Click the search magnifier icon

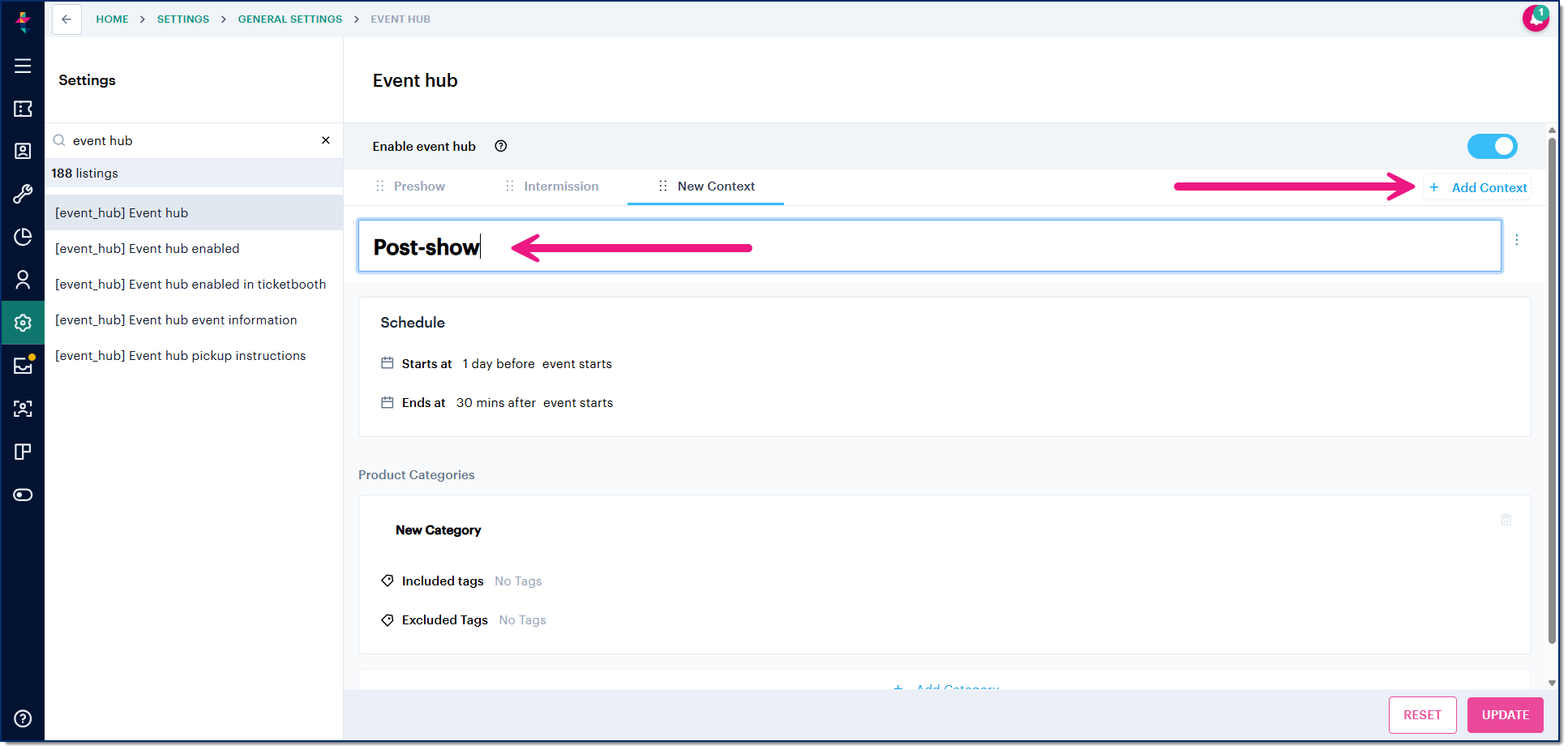(59, 140)
